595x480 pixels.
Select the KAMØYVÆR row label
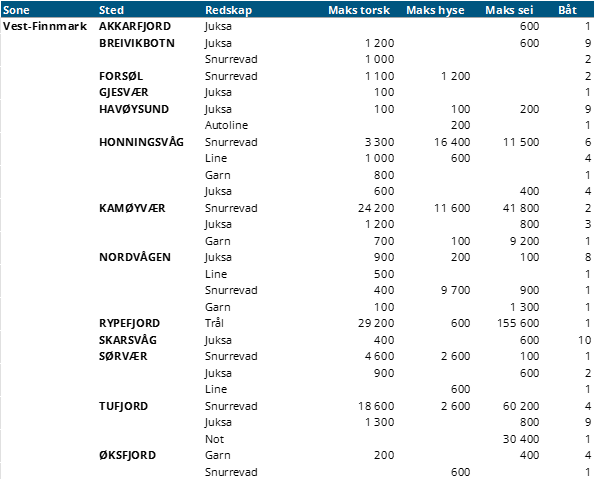click(132, 208)
